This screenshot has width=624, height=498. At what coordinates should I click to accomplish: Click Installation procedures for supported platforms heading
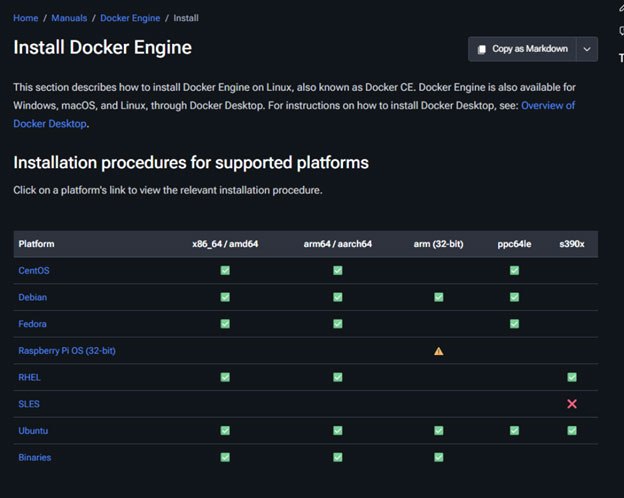191,163
